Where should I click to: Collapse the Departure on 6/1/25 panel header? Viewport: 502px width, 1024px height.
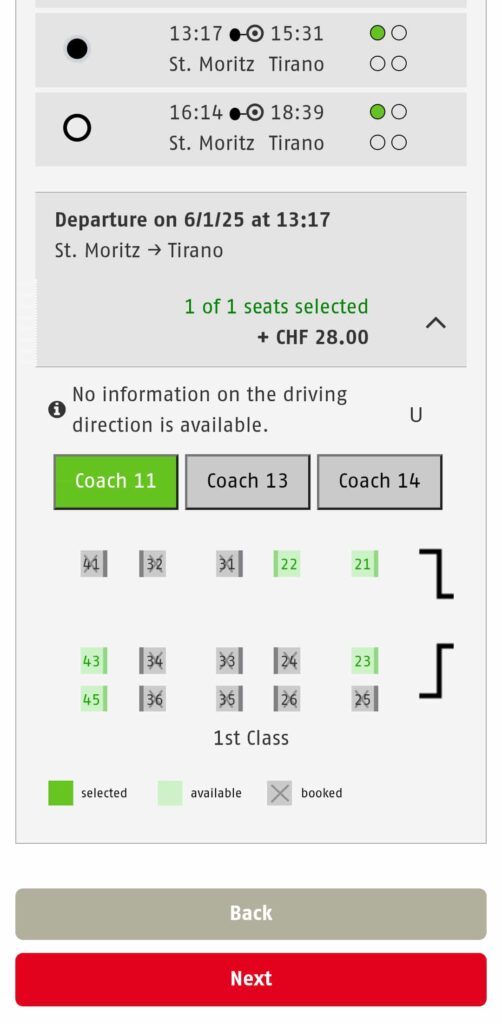(251, 280)
